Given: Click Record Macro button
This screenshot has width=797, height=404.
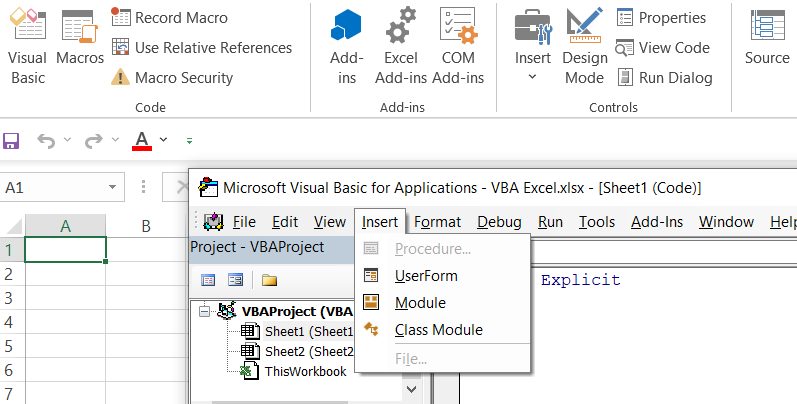Looking at the screenshot, I should (170, 17).
